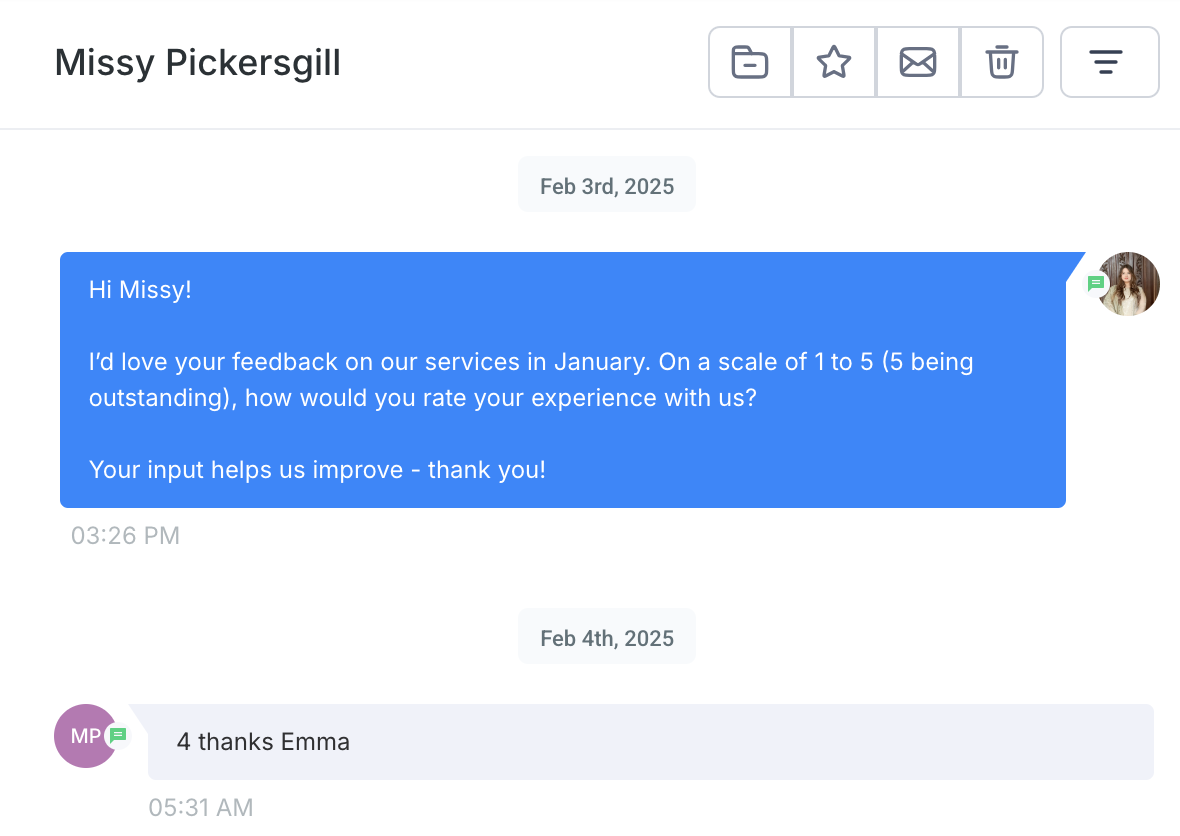Click the "Your input helps us improve" line
The width and height of the screenshot is (1180, 836).
[317, 469]
